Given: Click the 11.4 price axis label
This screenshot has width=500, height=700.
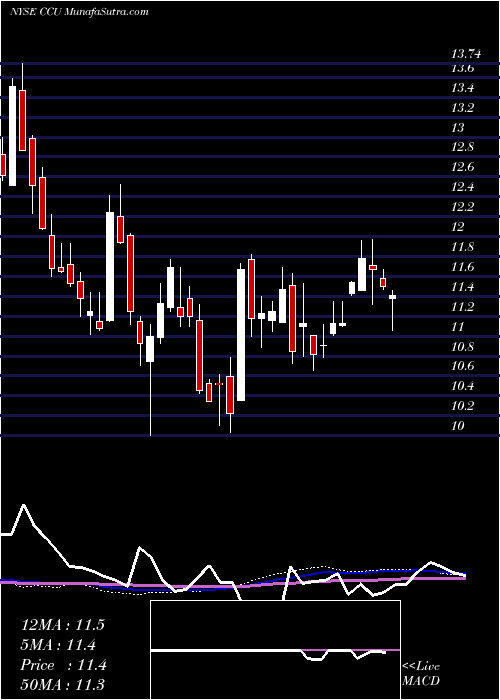Looking at the screenshot, I should tap(462, 287).
